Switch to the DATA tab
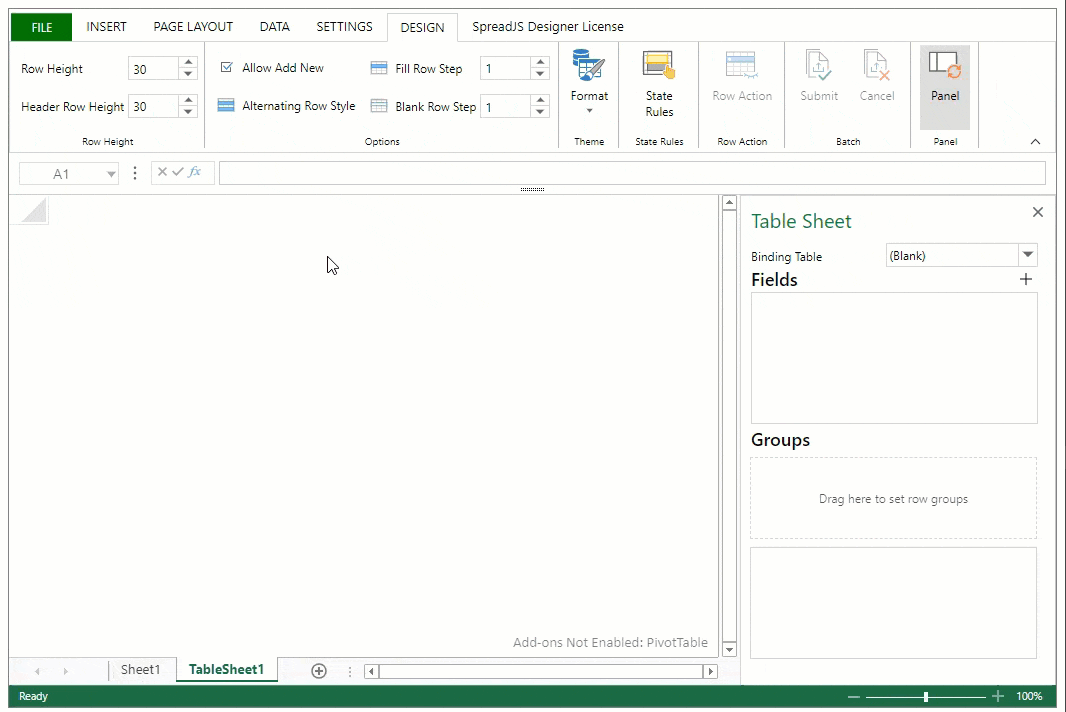 pos(275,27)
